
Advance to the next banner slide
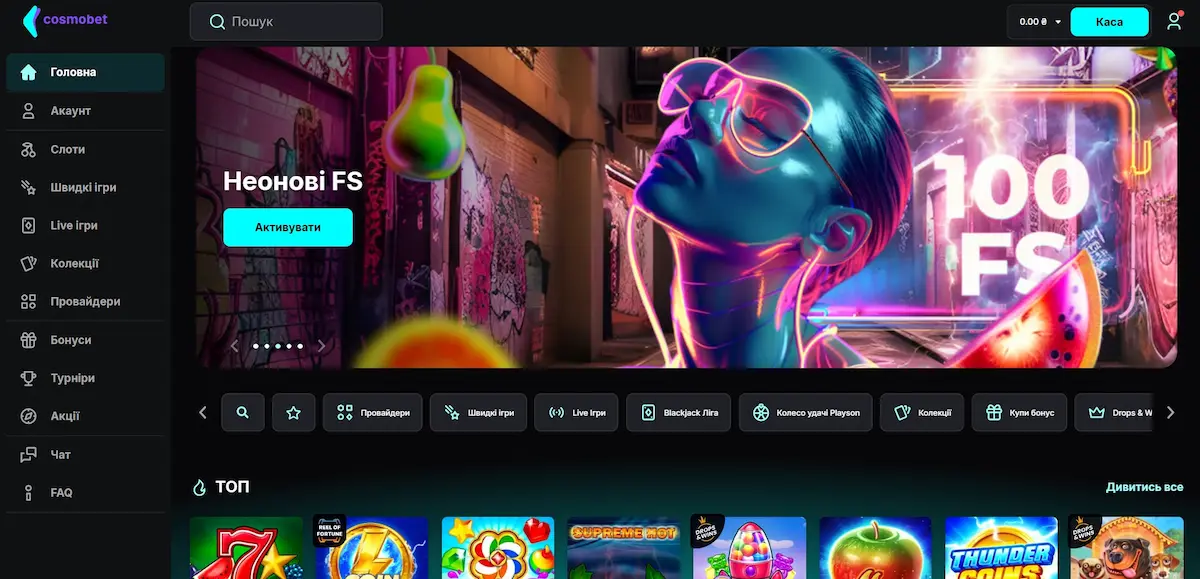(x=321, y=346)
